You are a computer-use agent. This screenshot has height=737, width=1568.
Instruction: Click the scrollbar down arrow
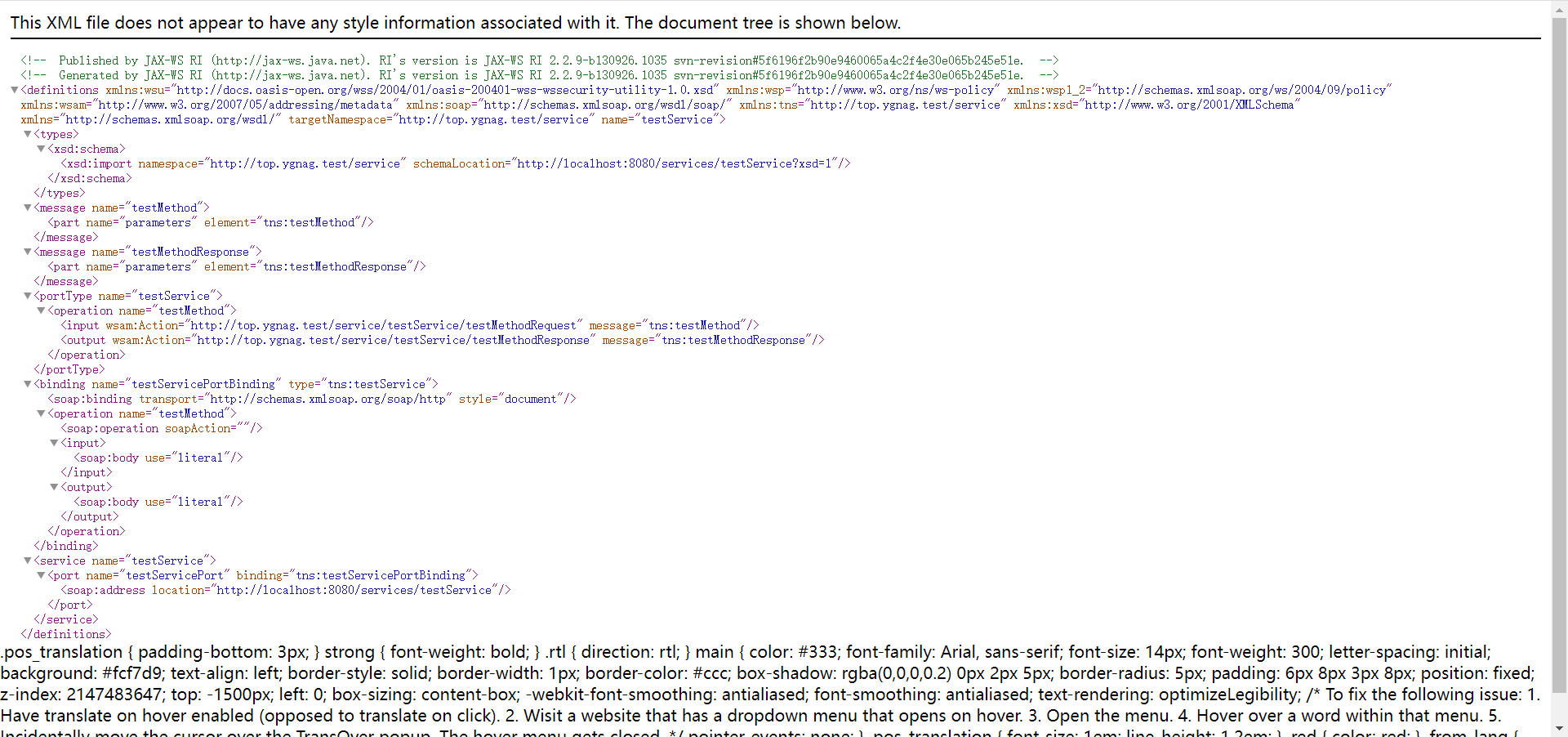coord(1559,729)
